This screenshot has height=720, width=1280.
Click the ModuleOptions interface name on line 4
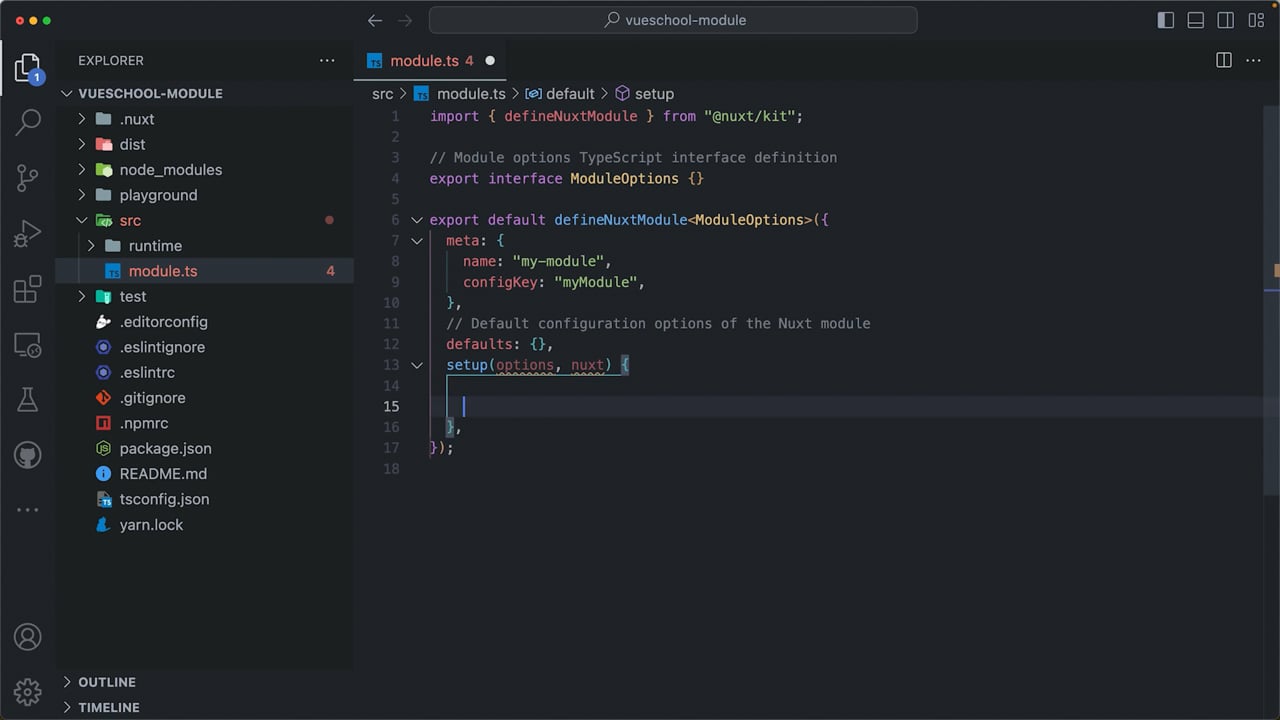tap(625, 178)
